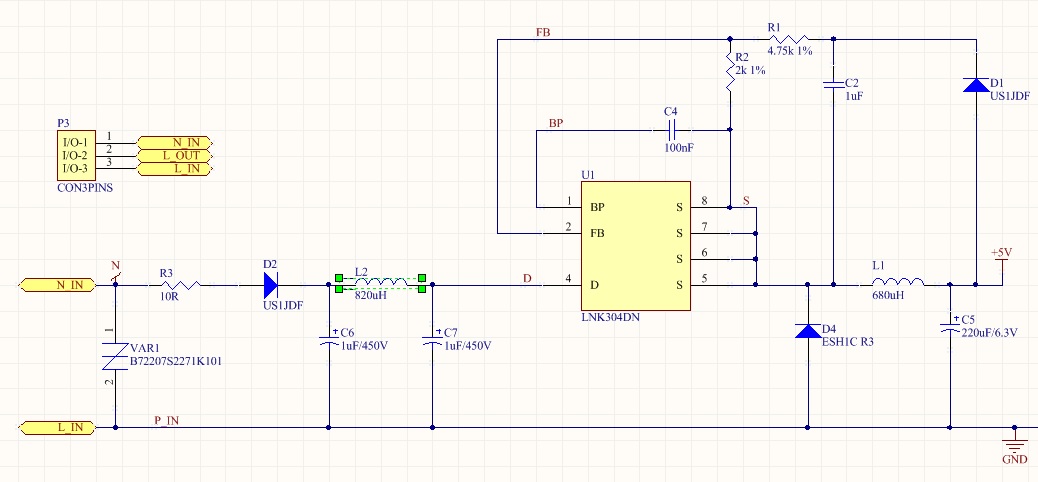Image resolution: width=1038 pixels, height=482 pixels.
Task: Click the BP net label text
Action: (556, 123)
